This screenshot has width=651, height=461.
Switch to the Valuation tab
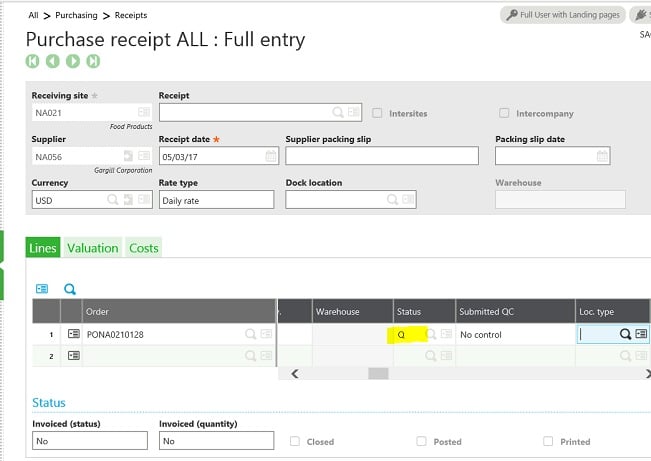coord(92,248)
